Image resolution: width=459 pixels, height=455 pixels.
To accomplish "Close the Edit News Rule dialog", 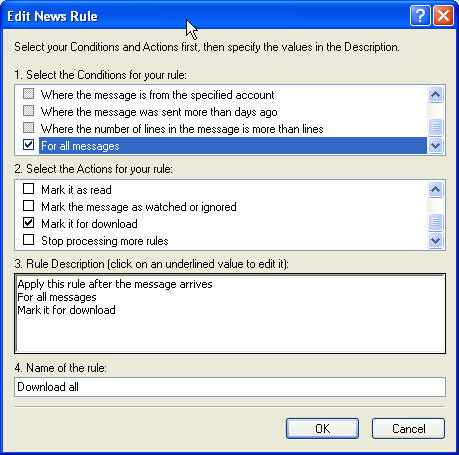I will [x=443, y=16].
